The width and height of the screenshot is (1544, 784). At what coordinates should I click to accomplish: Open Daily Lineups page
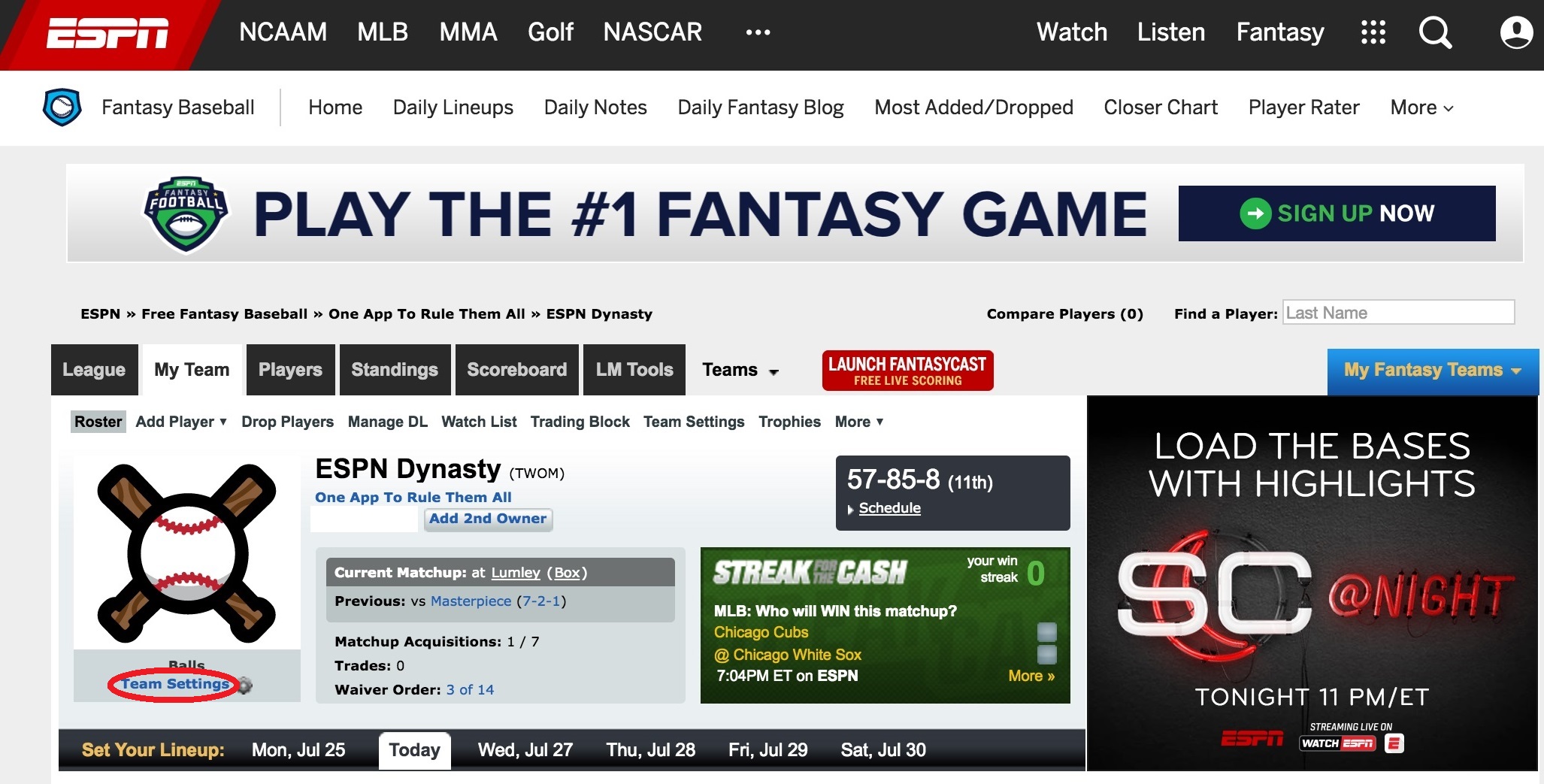[453, 107]
